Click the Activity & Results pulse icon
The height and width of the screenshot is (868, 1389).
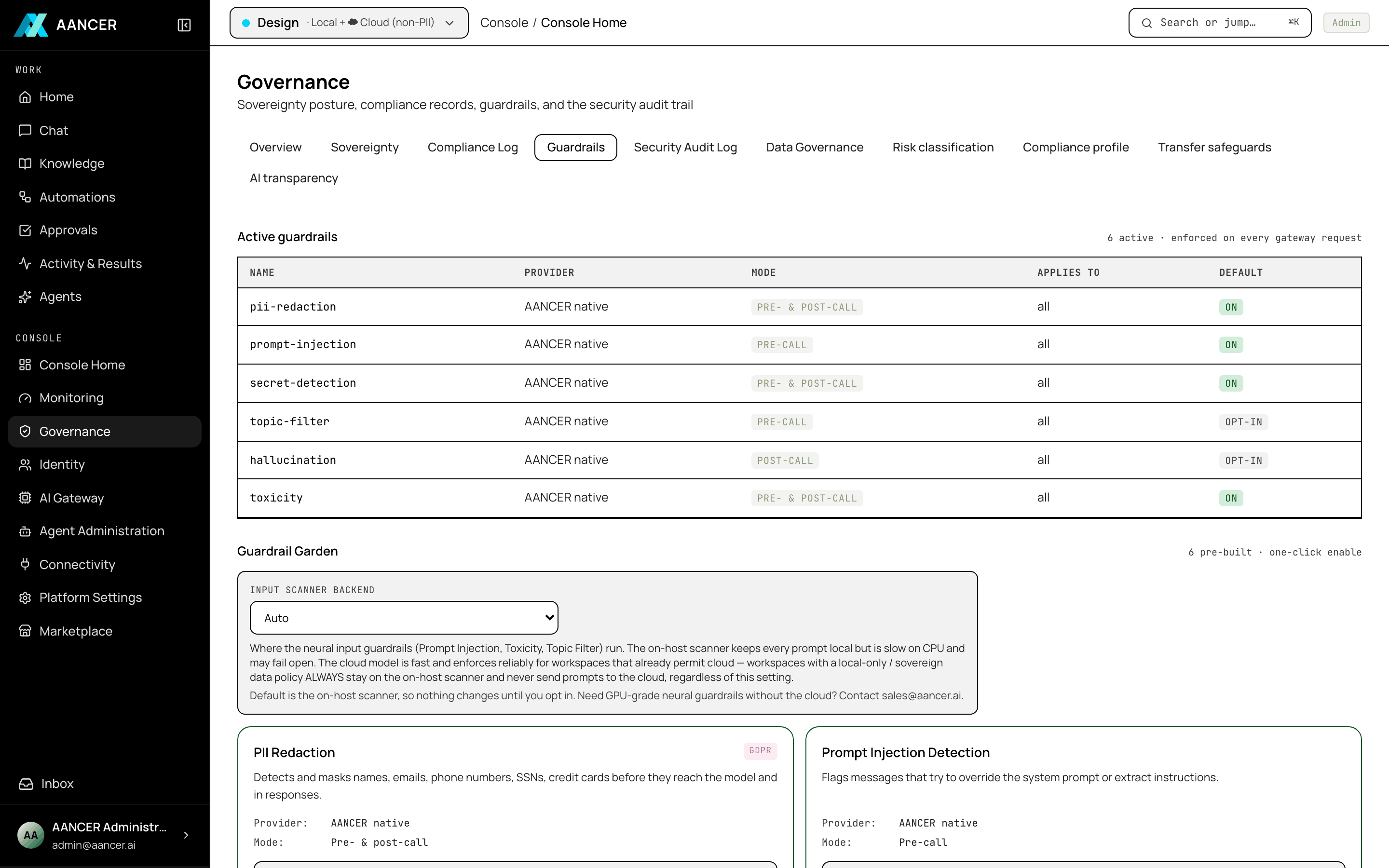[25, 263]
